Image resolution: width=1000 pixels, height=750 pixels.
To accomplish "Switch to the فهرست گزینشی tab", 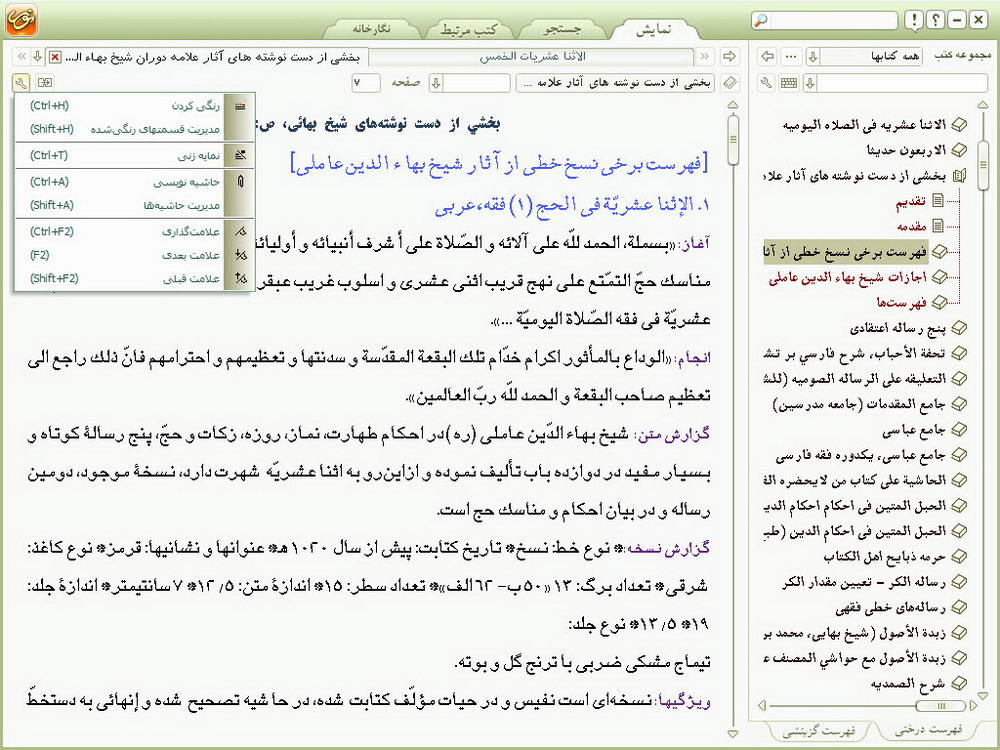I will [x=818, y=731].
